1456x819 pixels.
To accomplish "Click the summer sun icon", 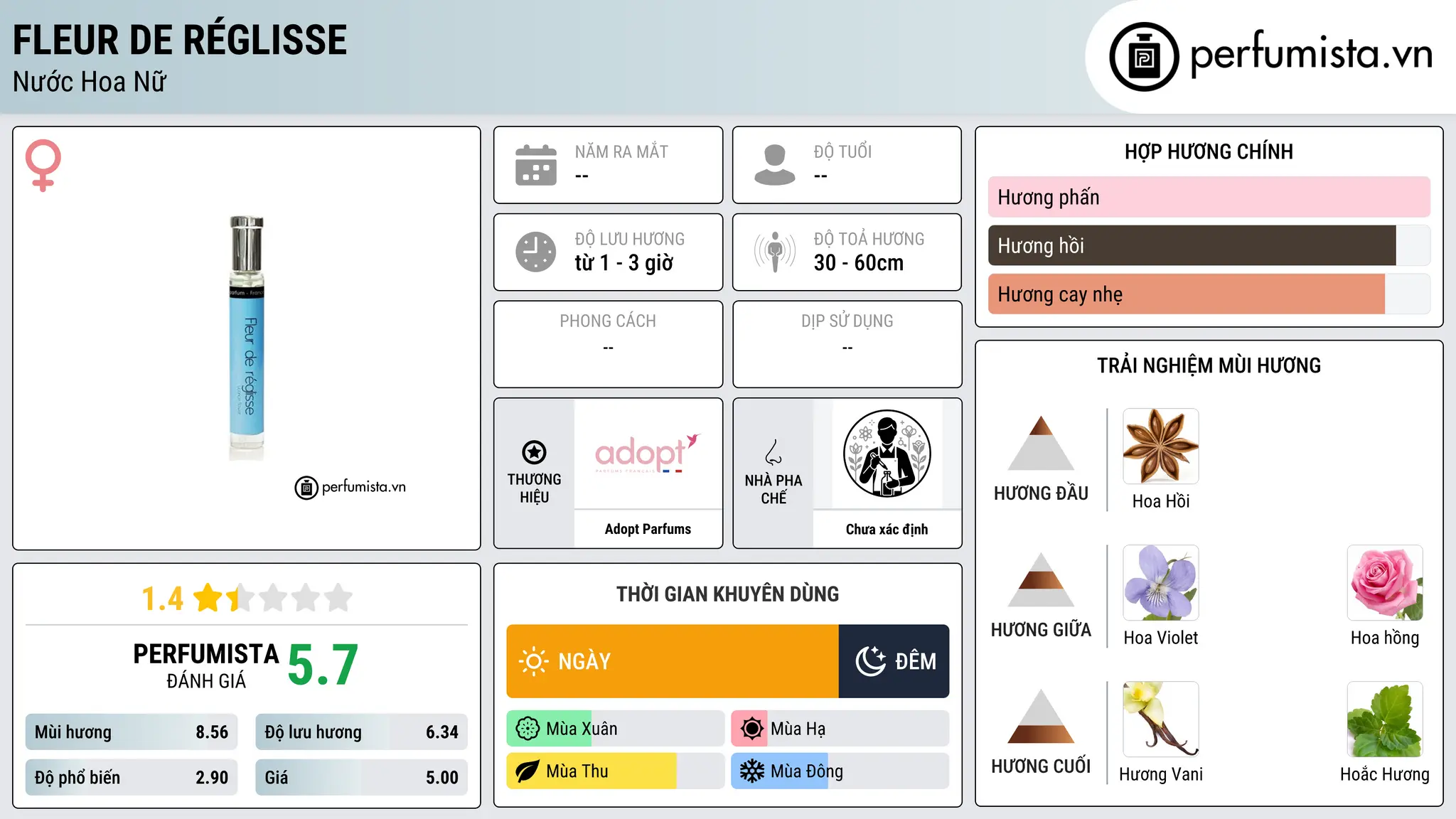I will click(752, 729).
